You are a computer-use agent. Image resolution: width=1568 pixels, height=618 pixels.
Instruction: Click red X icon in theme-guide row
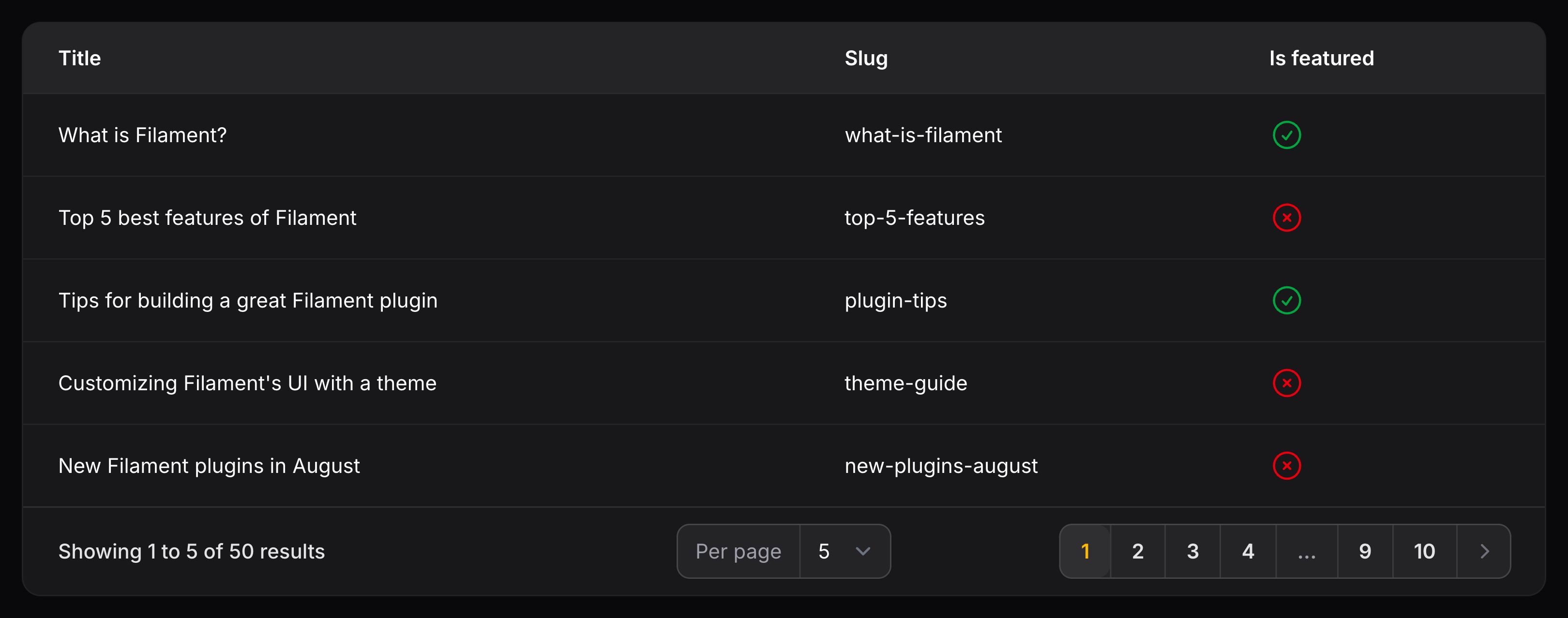click(x=1286, y=383)
